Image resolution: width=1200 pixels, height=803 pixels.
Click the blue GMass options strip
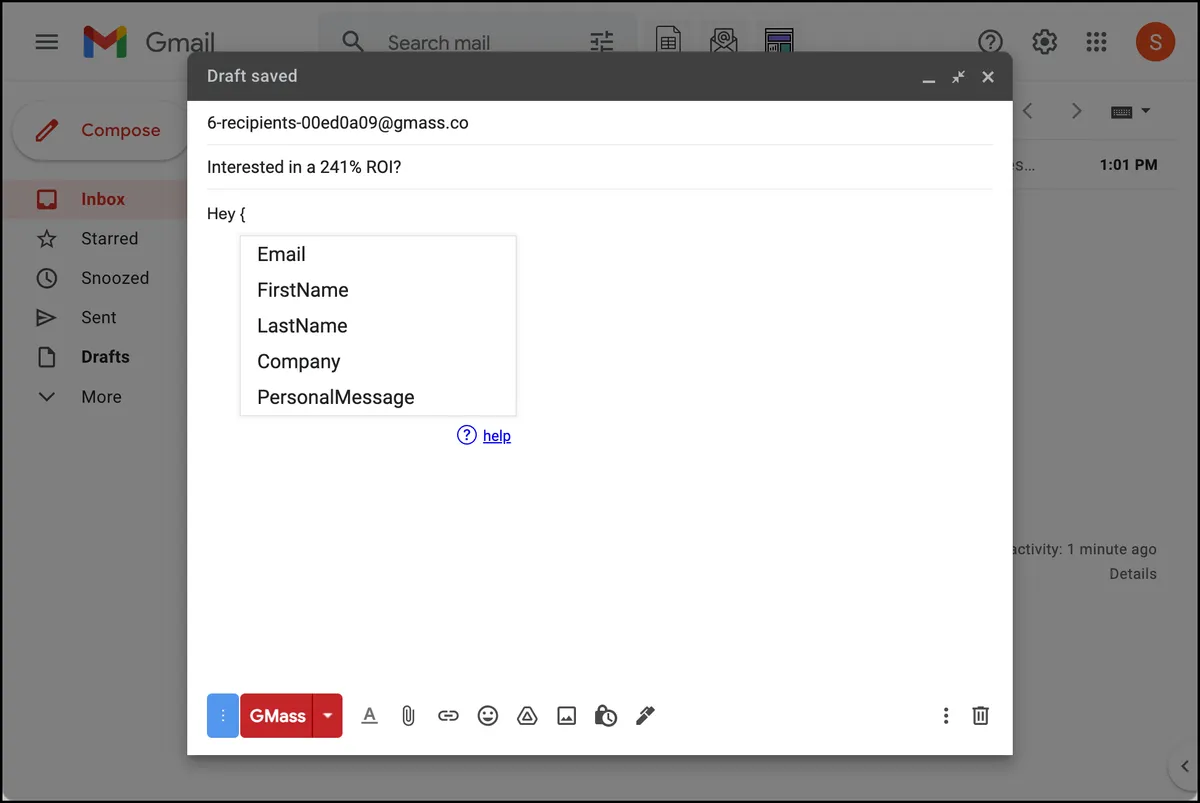point(222,716)
